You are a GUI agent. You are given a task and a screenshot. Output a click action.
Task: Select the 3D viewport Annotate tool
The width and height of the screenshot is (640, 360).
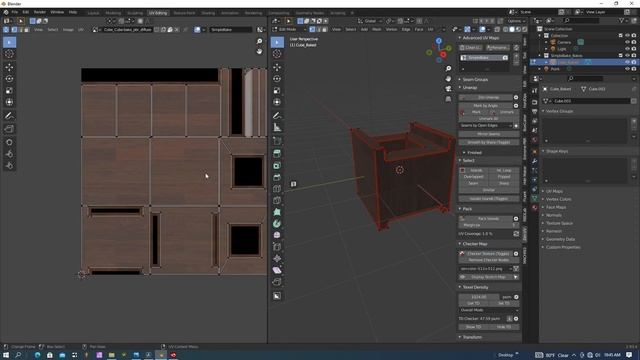tap(277, 116)
